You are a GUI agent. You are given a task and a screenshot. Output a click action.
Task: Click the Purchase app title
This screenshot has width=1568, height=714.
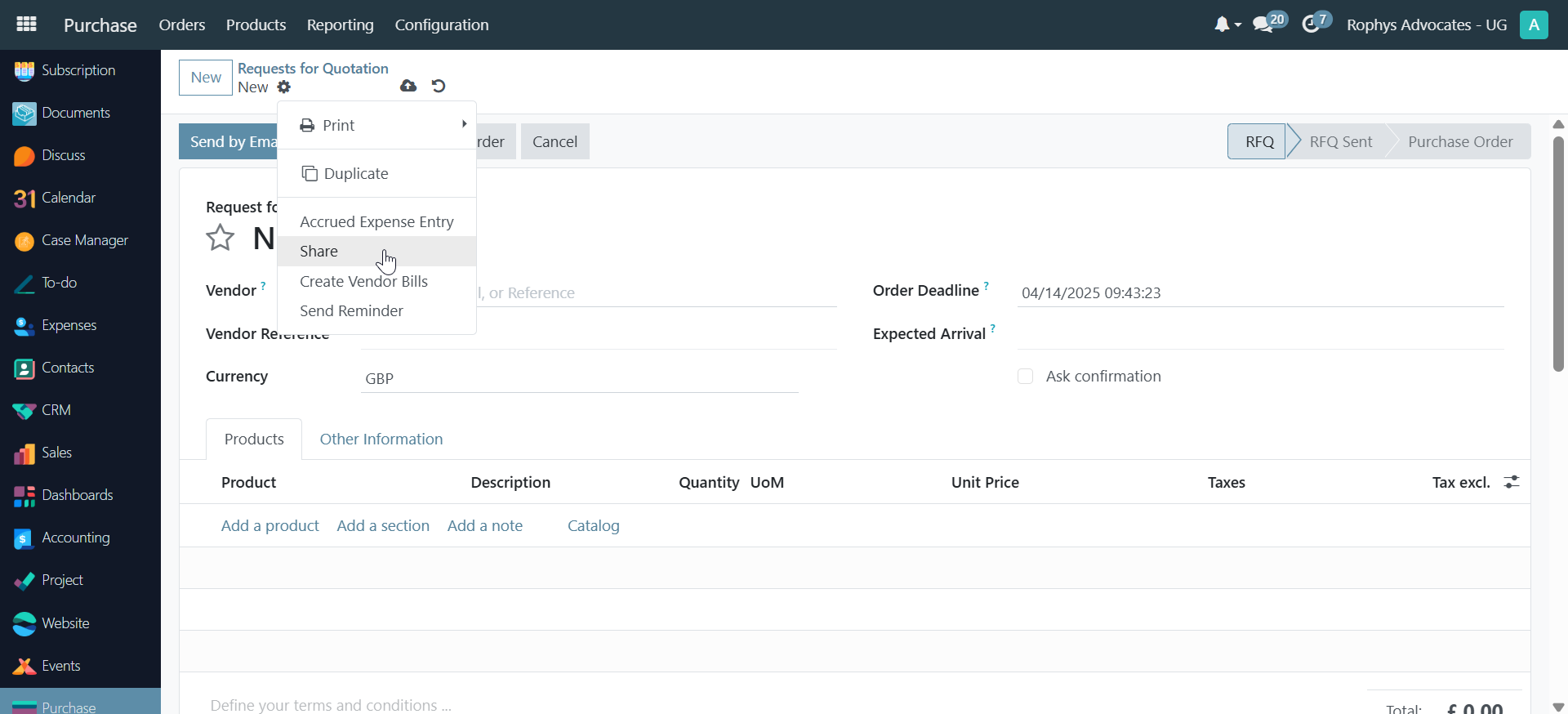coord(100,25)
